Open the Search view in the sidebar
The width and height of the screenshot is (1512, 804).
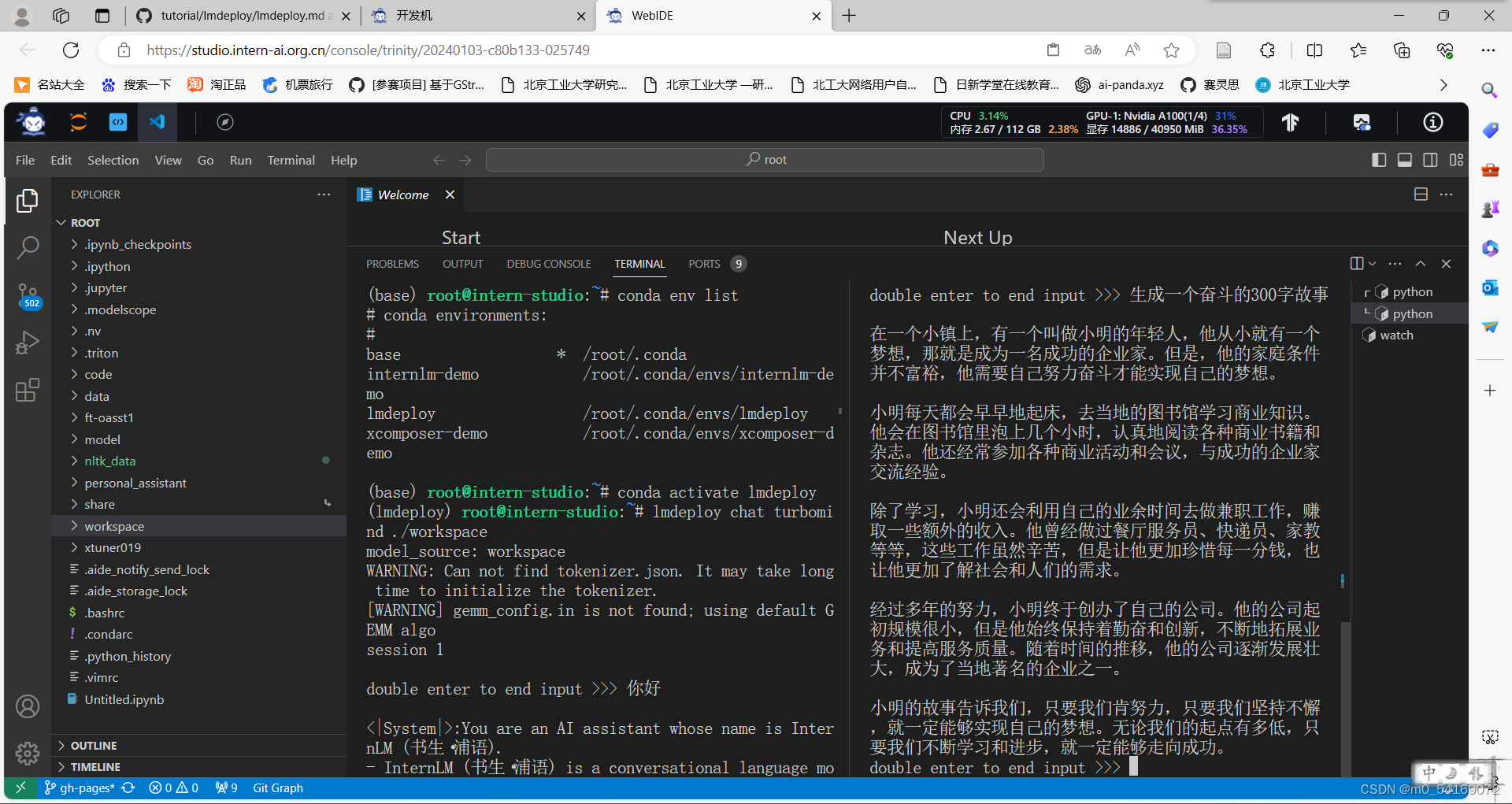point(28,247)
